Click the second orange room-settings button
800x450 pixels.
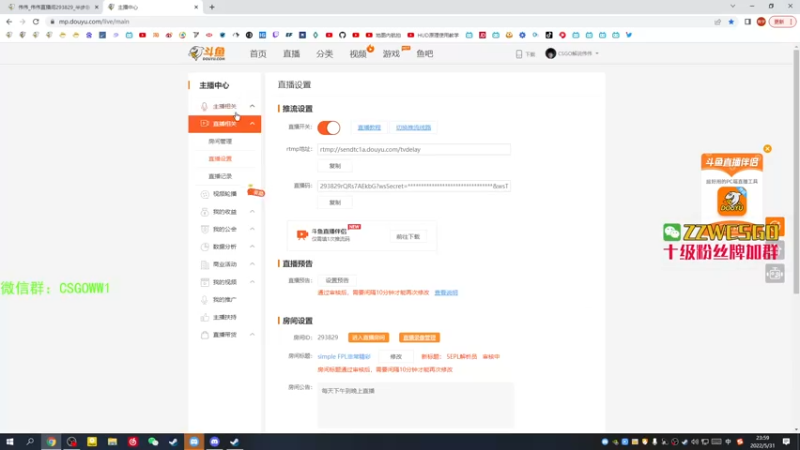click(419, 338)
